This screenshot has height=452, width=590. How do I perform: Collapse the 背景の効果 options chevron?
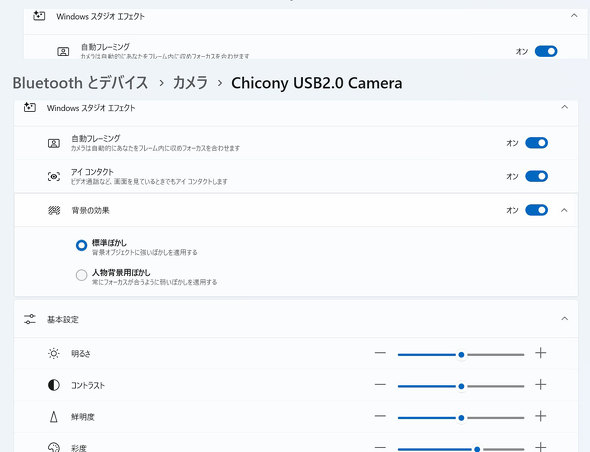(x=564, y=210)
